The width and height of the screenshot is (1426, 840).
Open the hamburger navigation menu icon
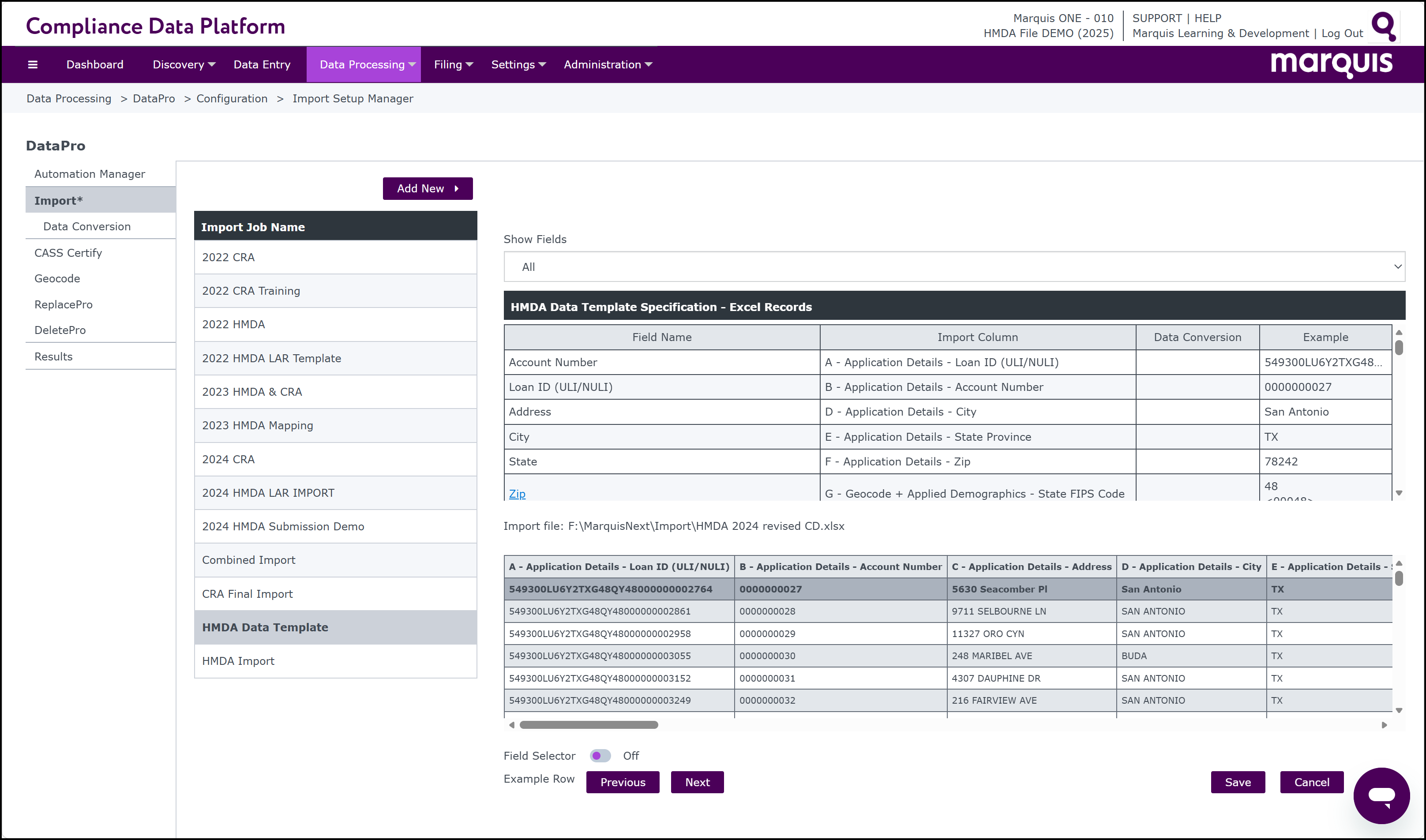pos(33,64)
